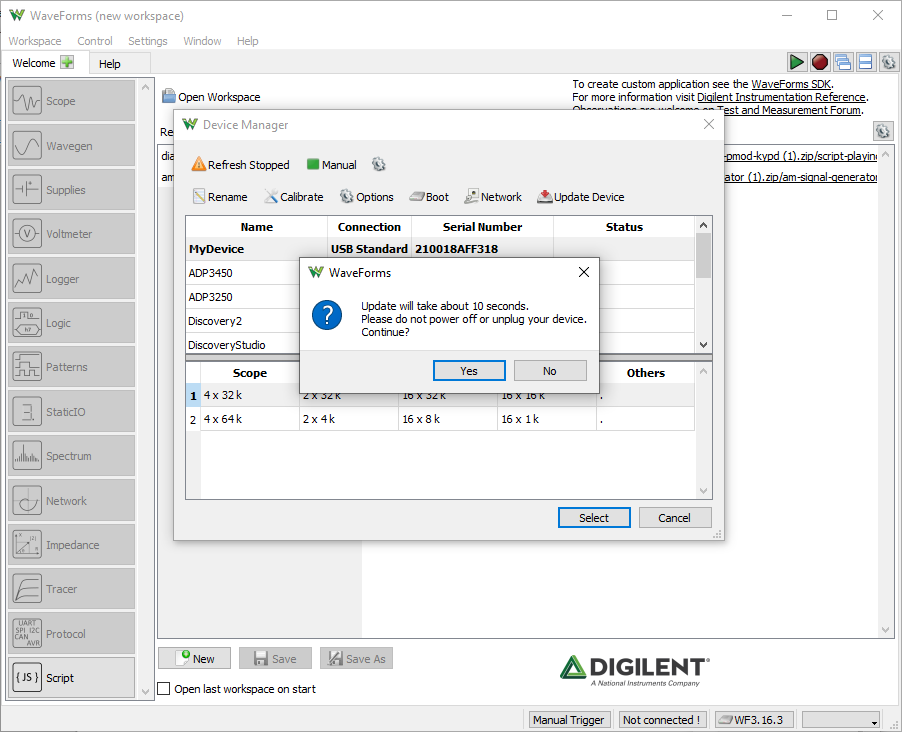This screenshot has width=902, height=732.
Task: Open the Settings menu
Action: coord(148,41)
